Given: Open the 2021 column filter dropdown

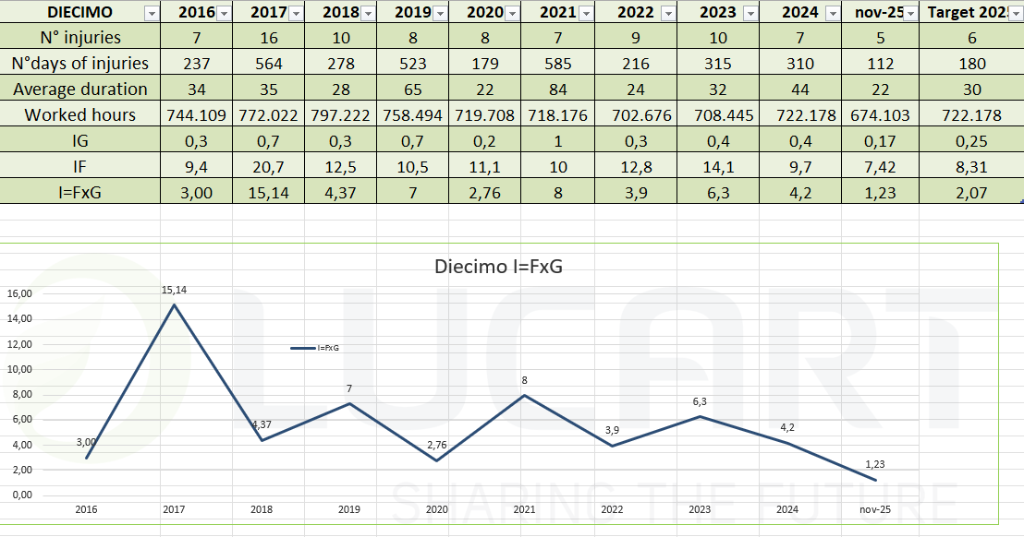Looking at the screenshot, I should [x=583, y=13].
